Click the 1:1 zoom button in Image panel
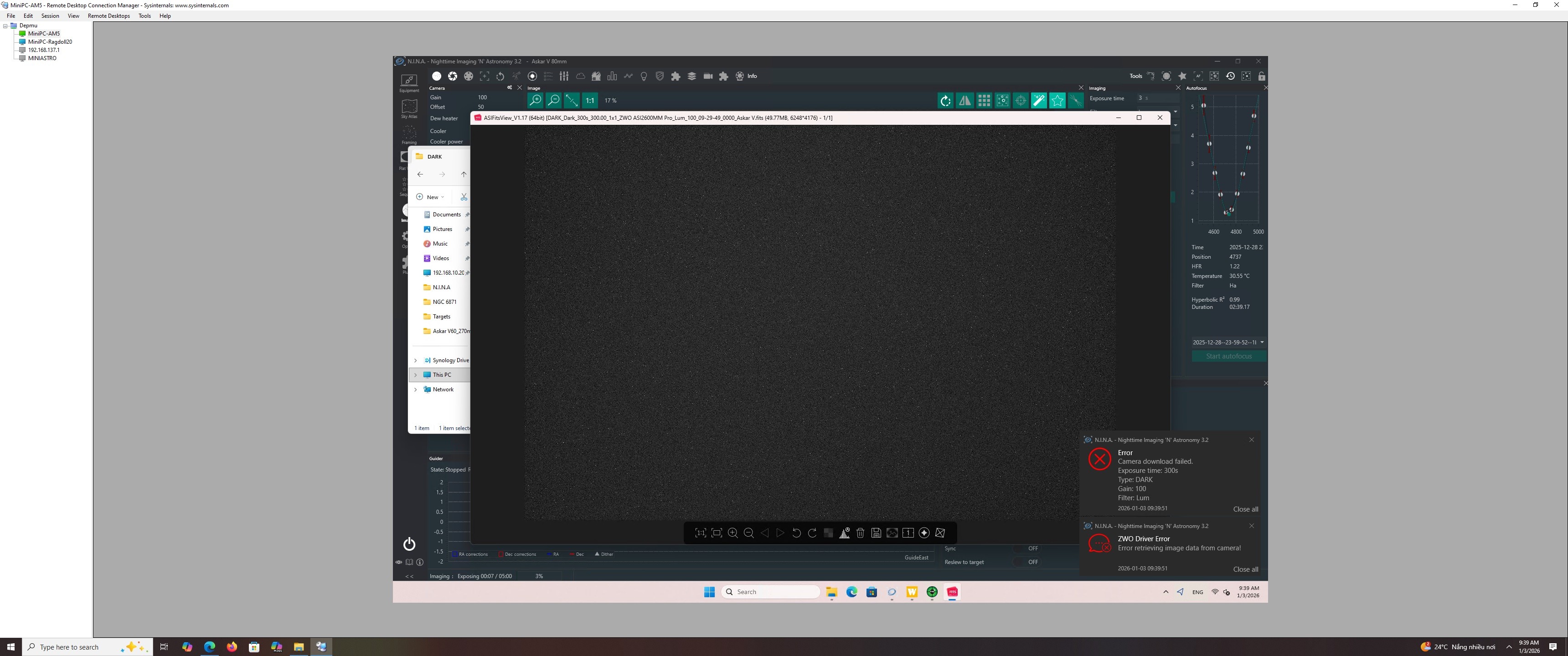This screenshot has width=1568, height=656. coord(590,100)
